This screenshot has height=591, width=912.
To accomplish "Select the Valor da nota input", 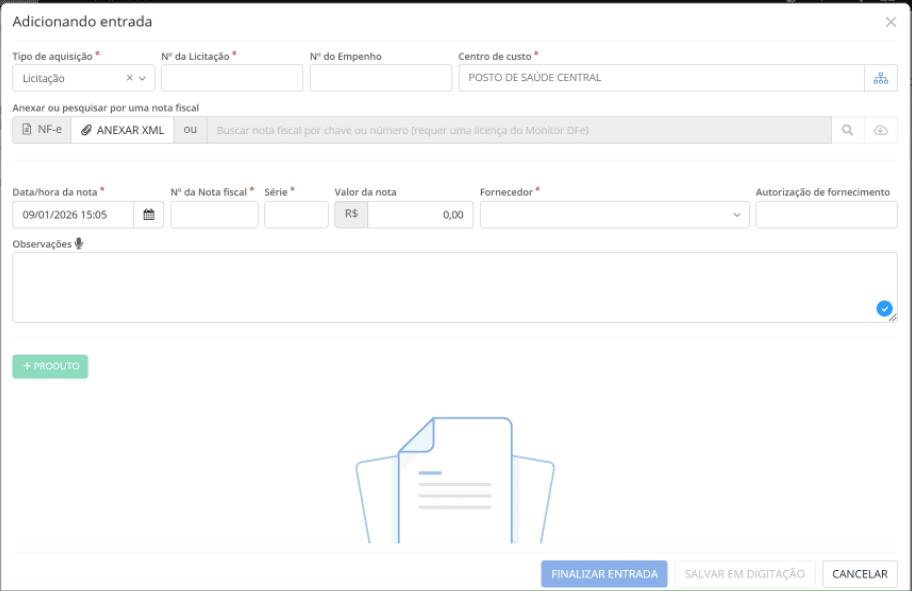I will 419,215.
